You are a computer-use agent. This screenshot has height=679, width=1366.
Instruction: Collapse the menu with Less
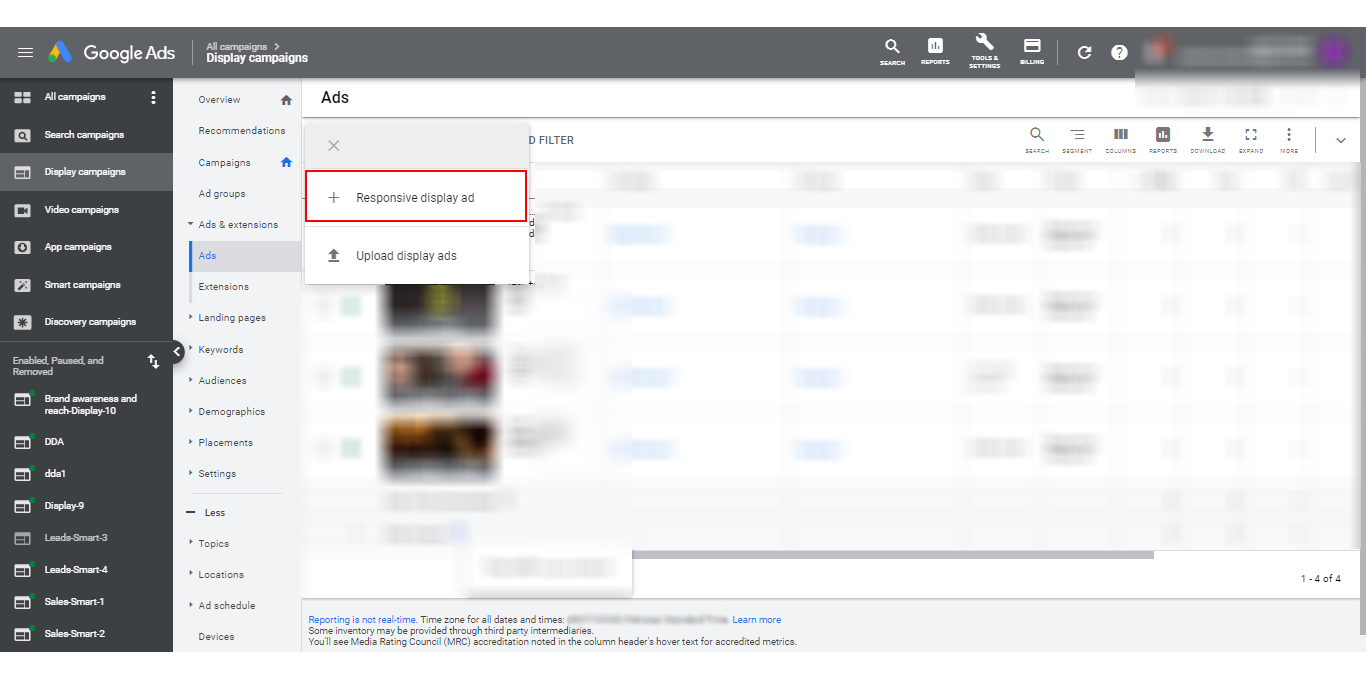tap(206, 513)
